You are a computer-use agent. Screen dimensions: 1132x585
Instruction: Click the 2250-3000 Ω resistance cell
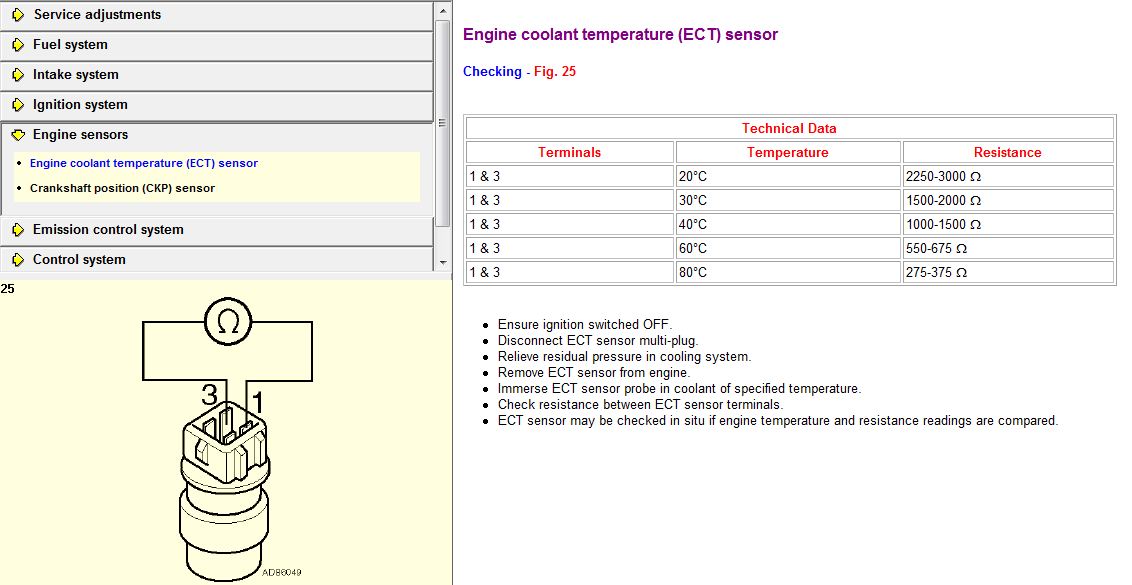(1007, 176)
